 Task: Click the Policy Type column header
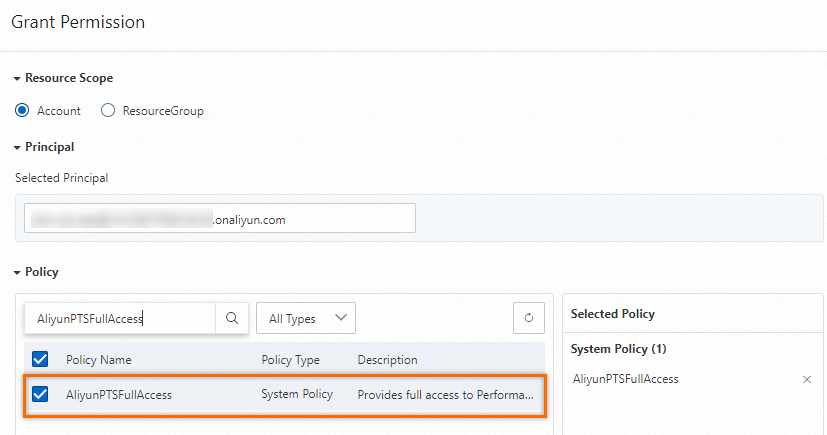(290, 360)
